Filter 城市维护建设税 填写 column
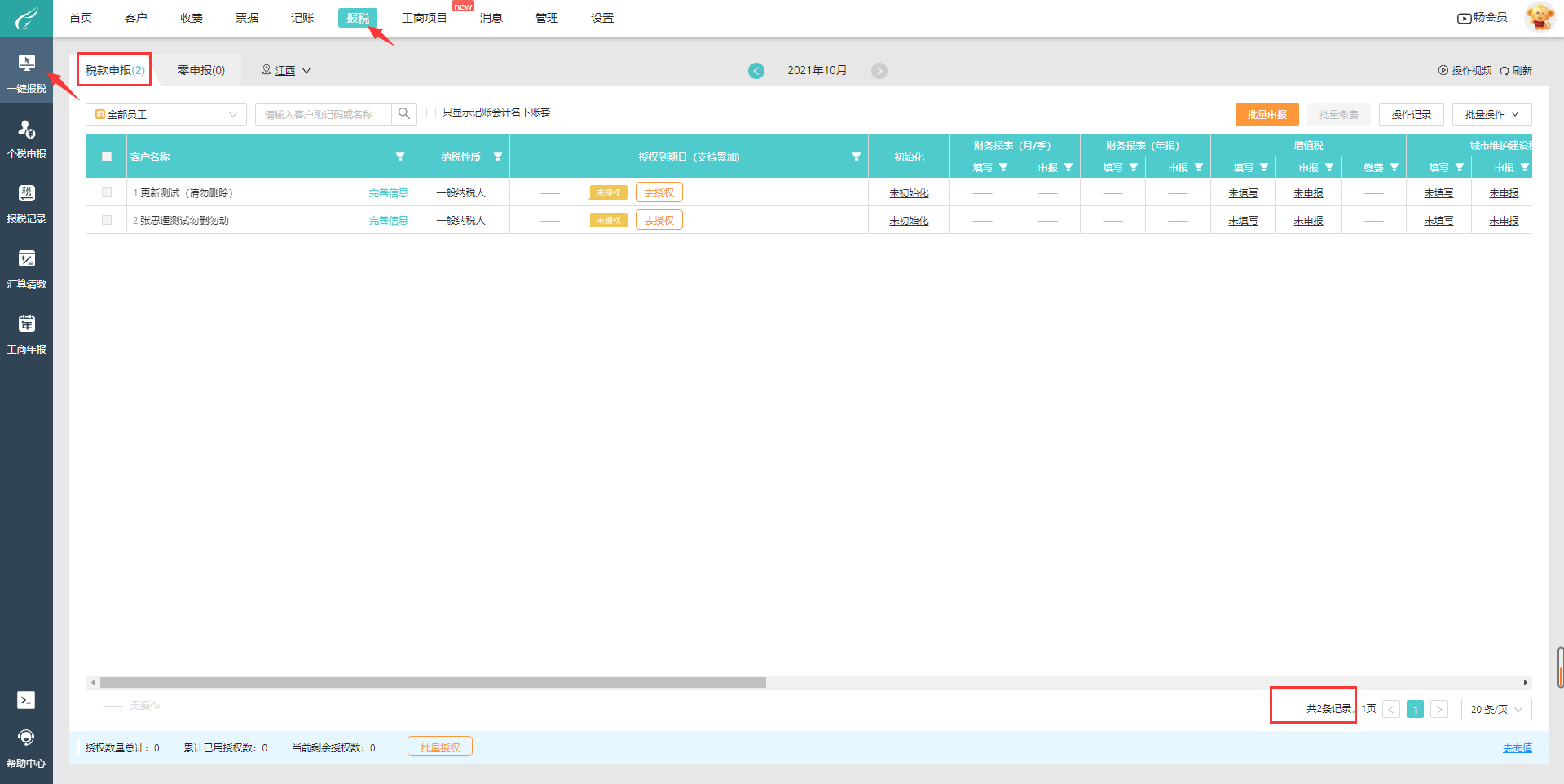Viewport: 1564px width, 784px height. point(1460,167)
